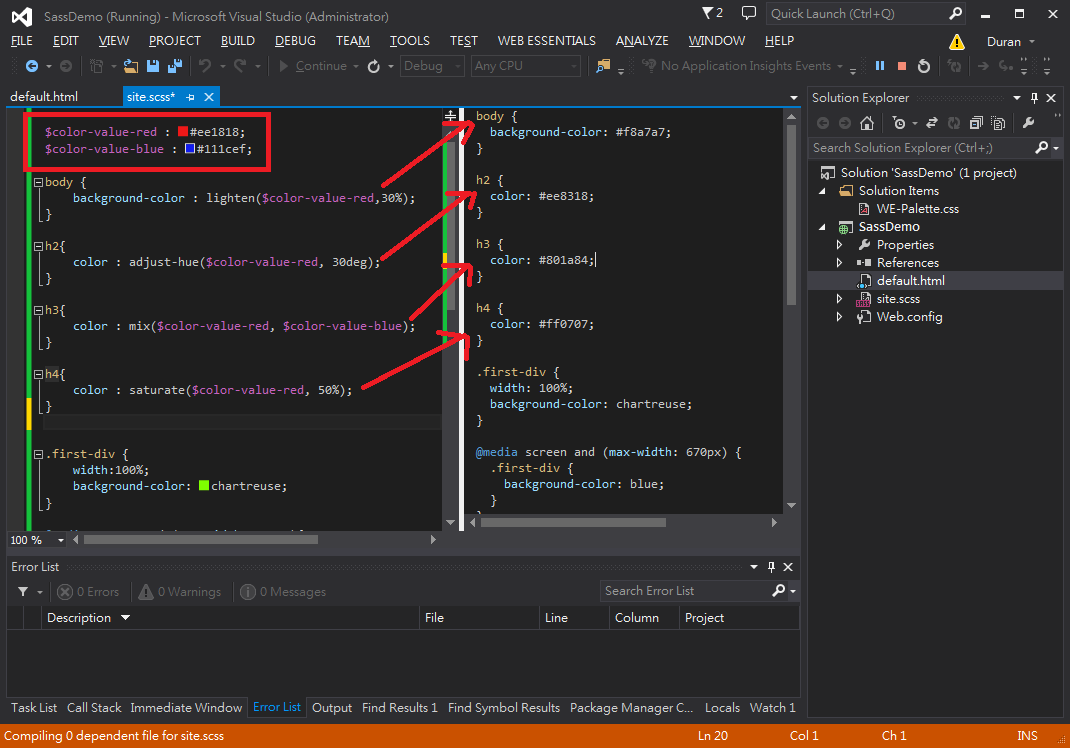Image resolution: width=1070 pixels, height=748 pixels.
Task: Open the DEBUG menu
Action: 295,41
